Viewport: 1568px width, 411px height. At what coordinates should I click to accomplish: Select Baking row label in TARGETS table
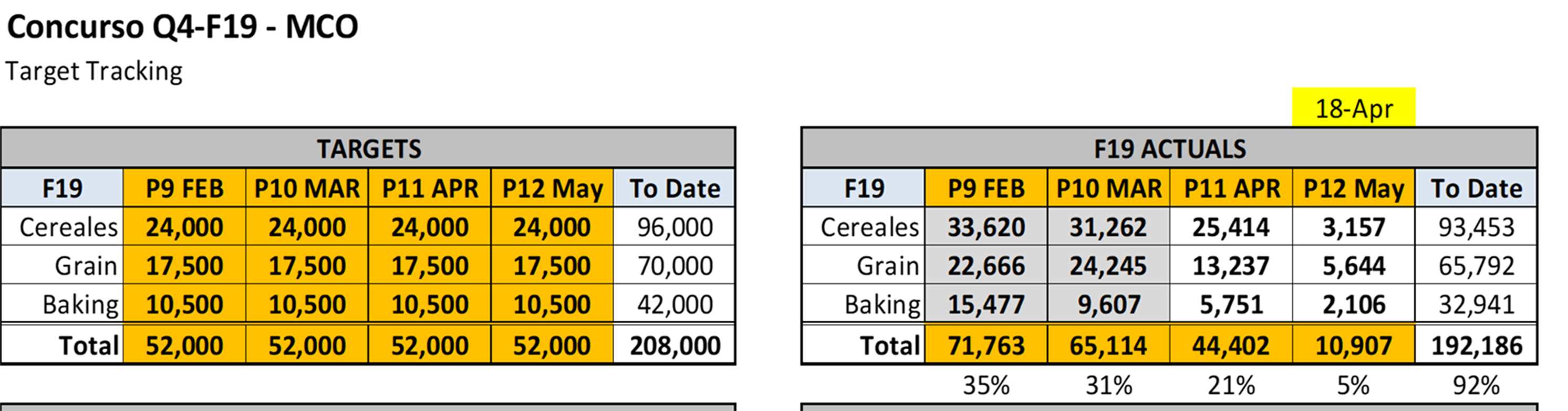pos(80,304)
